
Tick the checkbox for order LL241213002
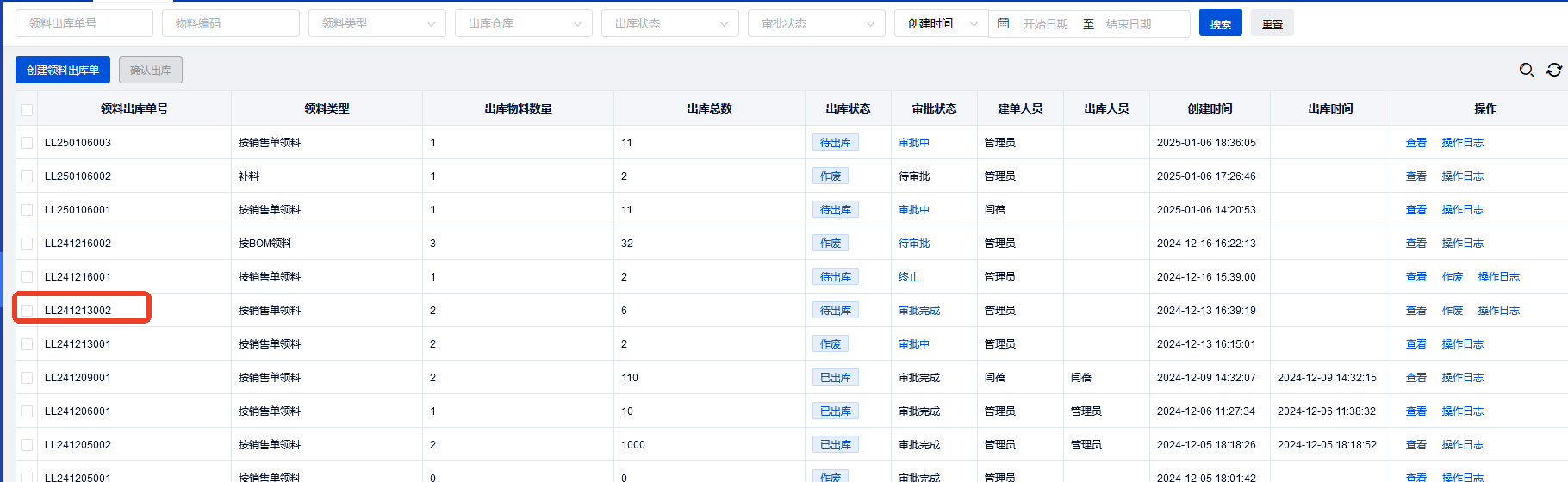coord(27,311)
